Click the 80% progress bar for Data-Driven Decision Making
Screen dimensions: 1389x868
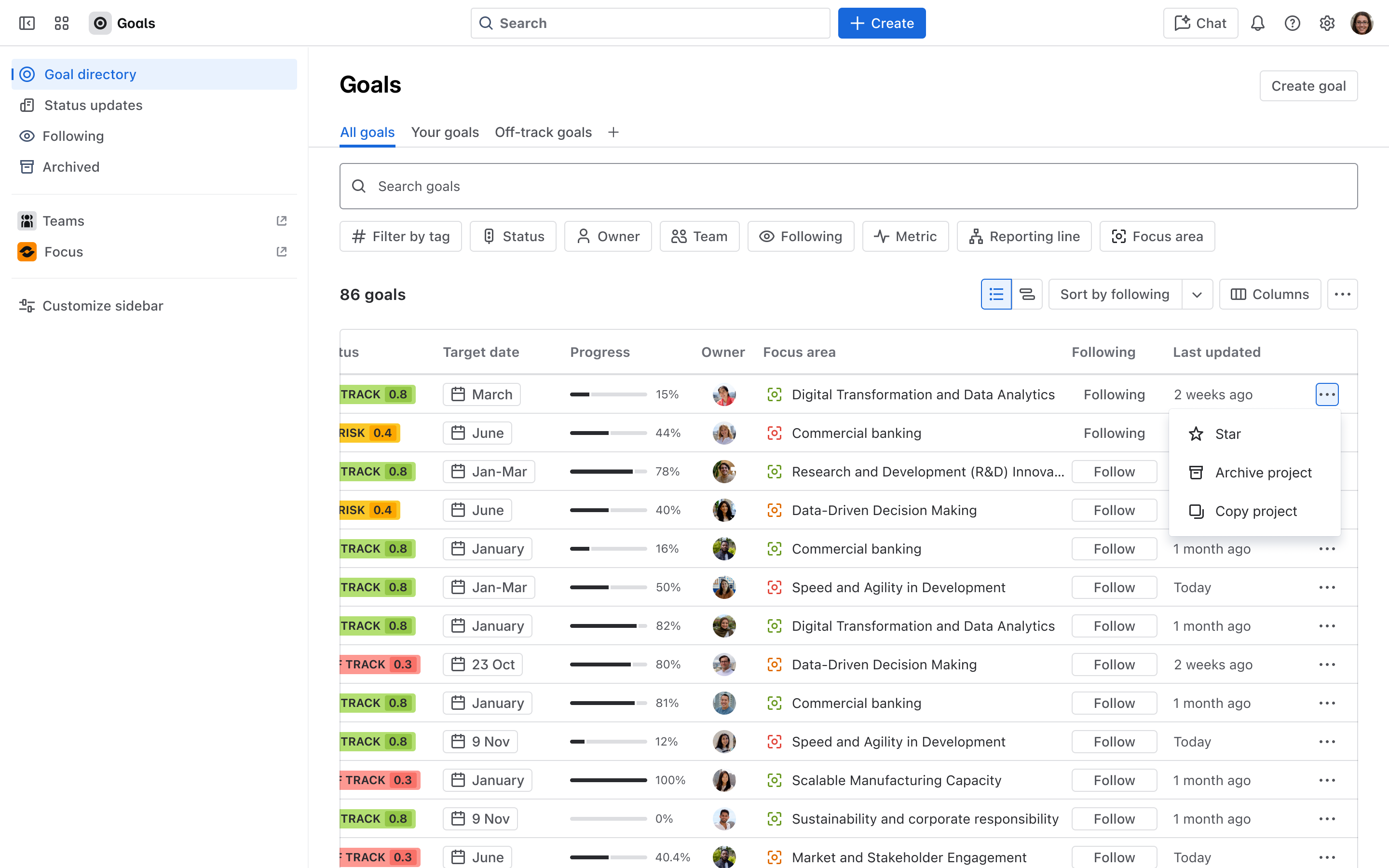(x=608, y=664)
